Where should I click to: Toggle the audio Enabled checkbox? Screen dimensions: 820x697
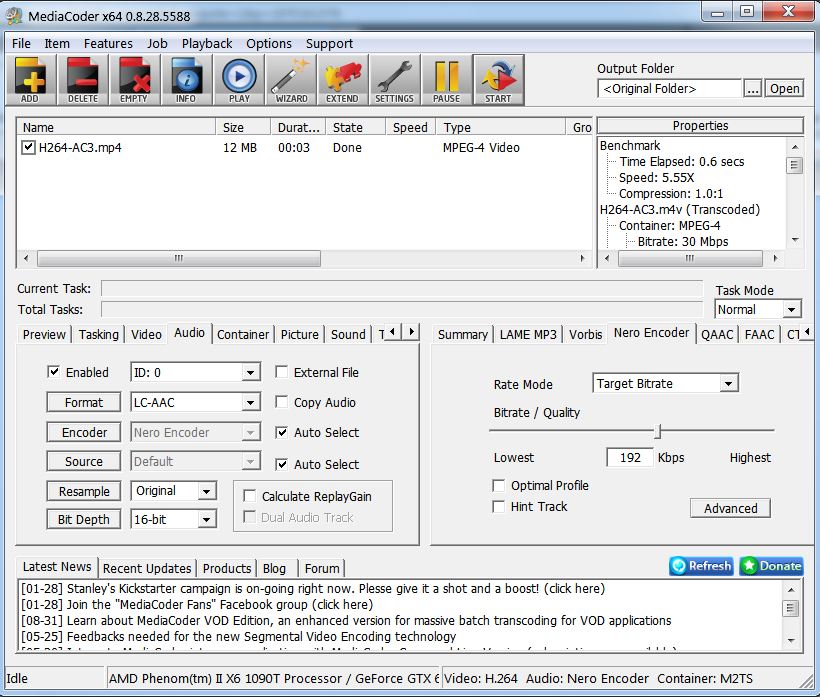click(53, 372)
